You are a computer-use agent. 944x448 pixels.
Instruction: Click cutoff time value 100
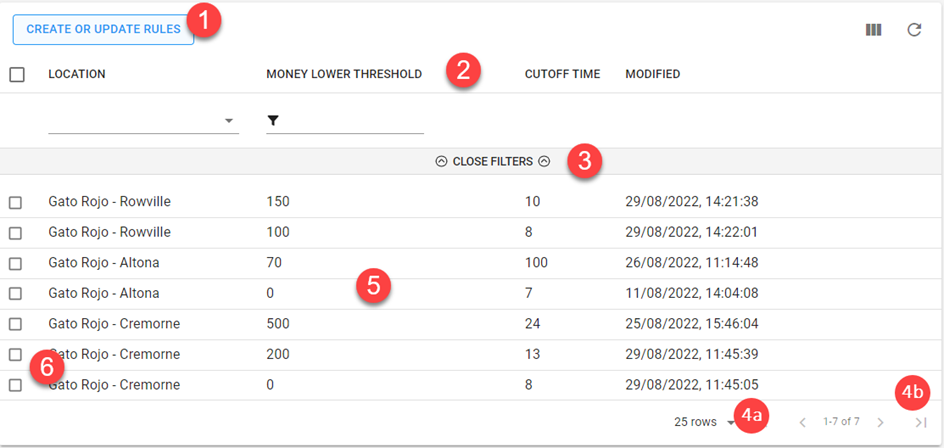click(x=536, y=263)
